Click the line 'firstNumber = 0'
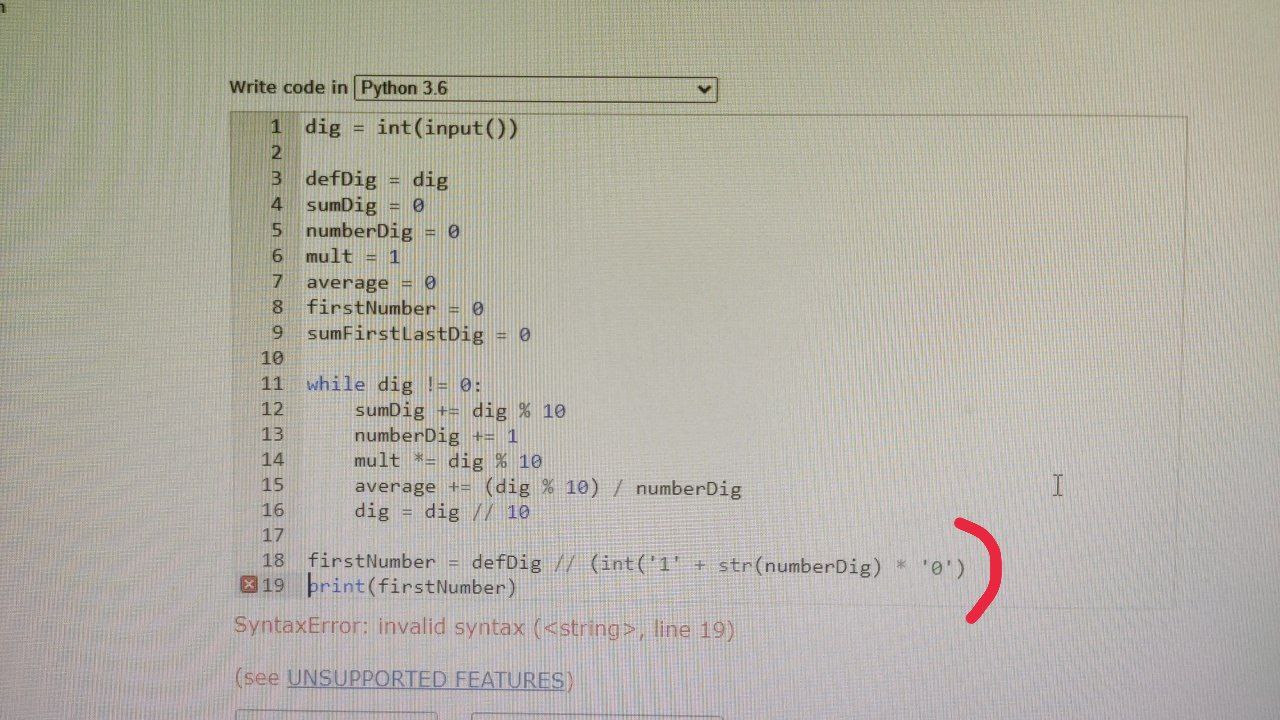Image resolution: width=1280 pixels, height=720 pixels. coord(394,308)
